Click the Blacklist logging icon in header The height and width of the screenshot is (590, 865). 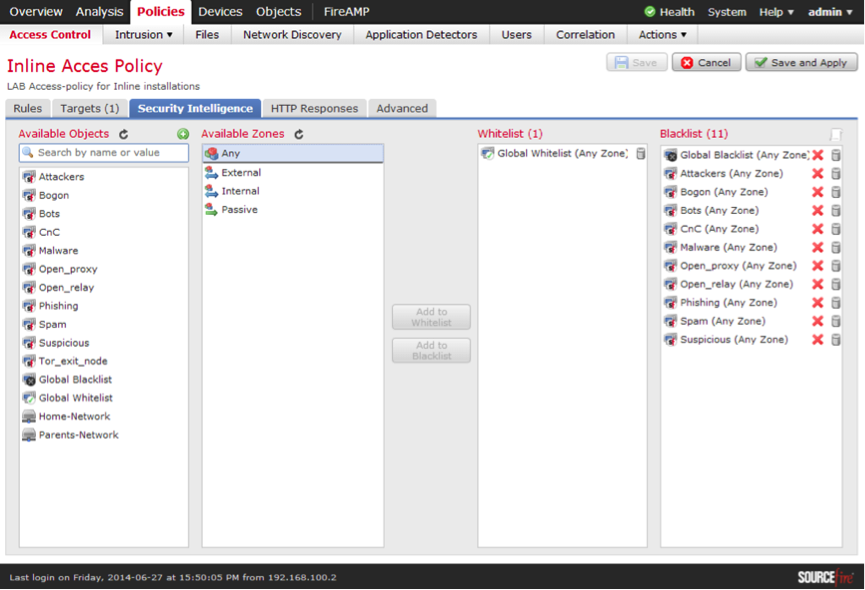(x=836, y=134)
